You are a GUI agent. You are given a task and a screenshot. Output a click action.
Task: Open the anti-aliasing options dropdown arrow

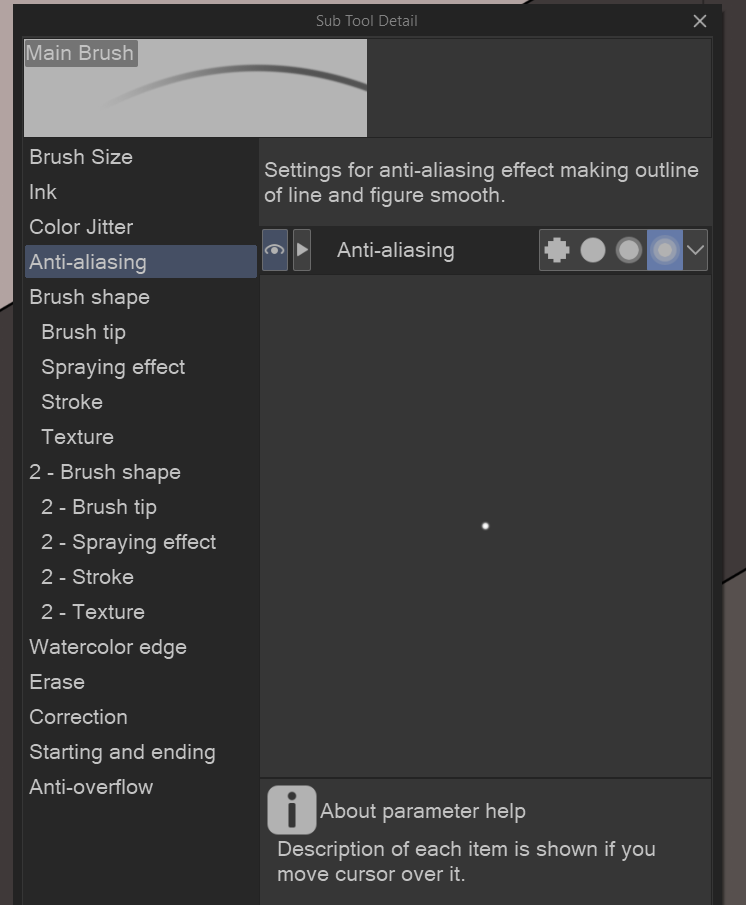point(696,250)
